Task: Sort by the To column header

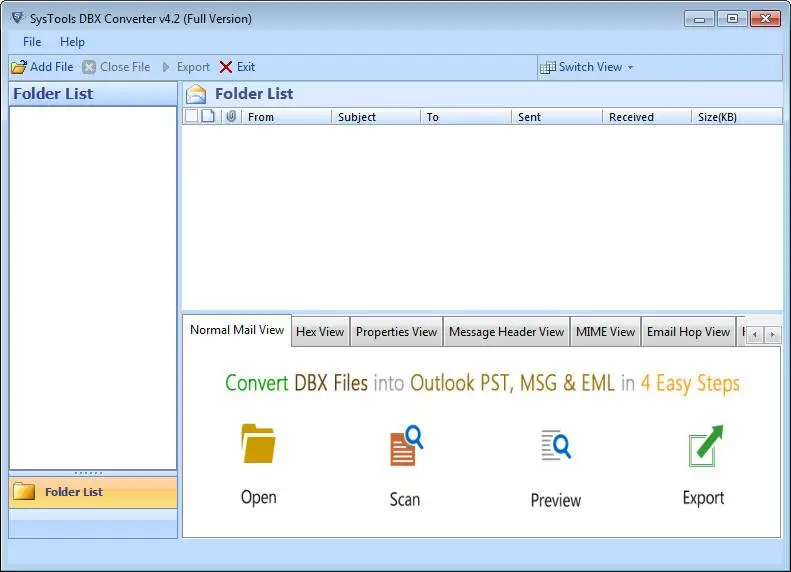Action: [x=466, y=117]
